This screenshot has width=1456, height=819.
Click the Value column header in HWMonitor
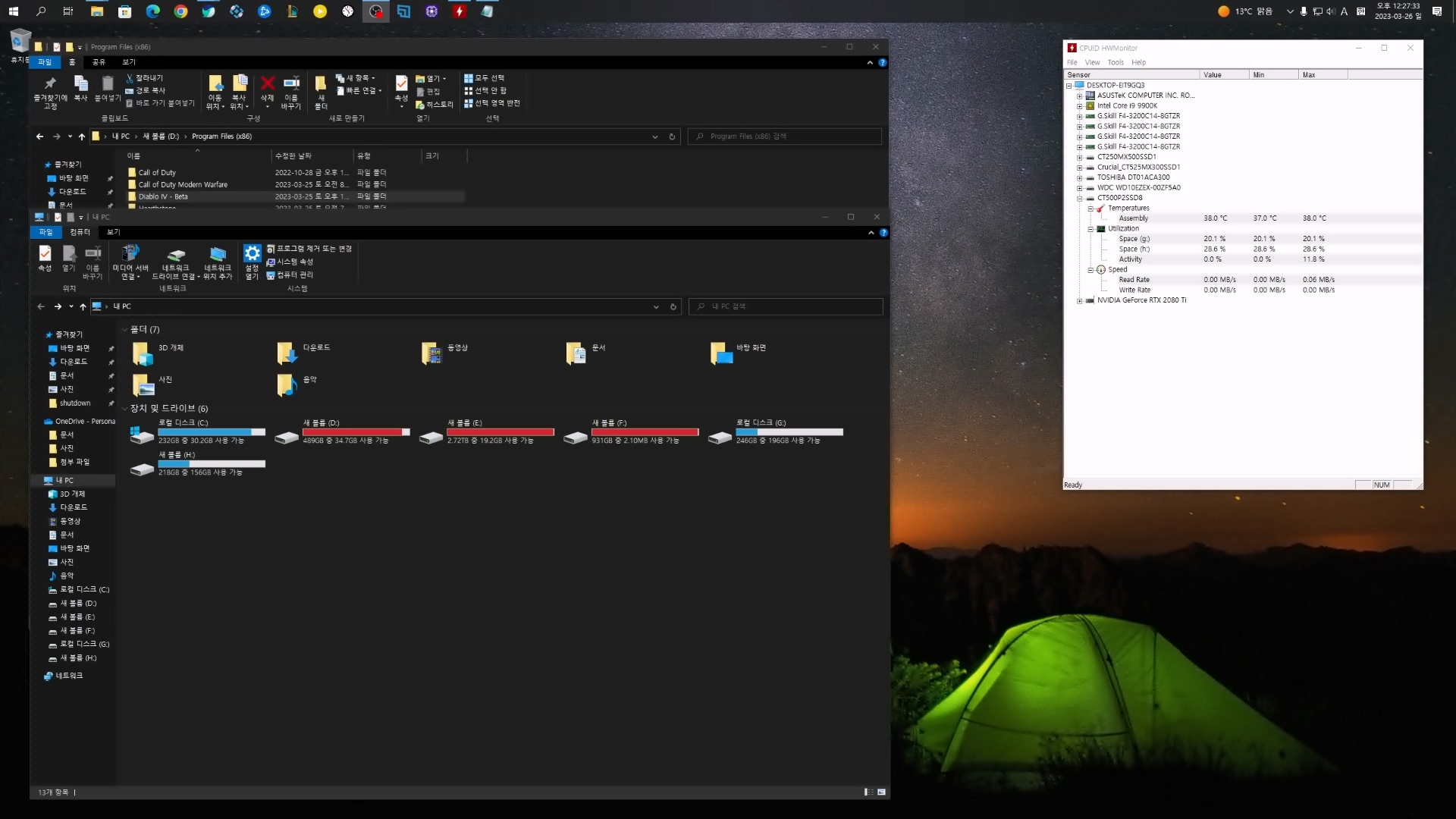(1224, 74)
